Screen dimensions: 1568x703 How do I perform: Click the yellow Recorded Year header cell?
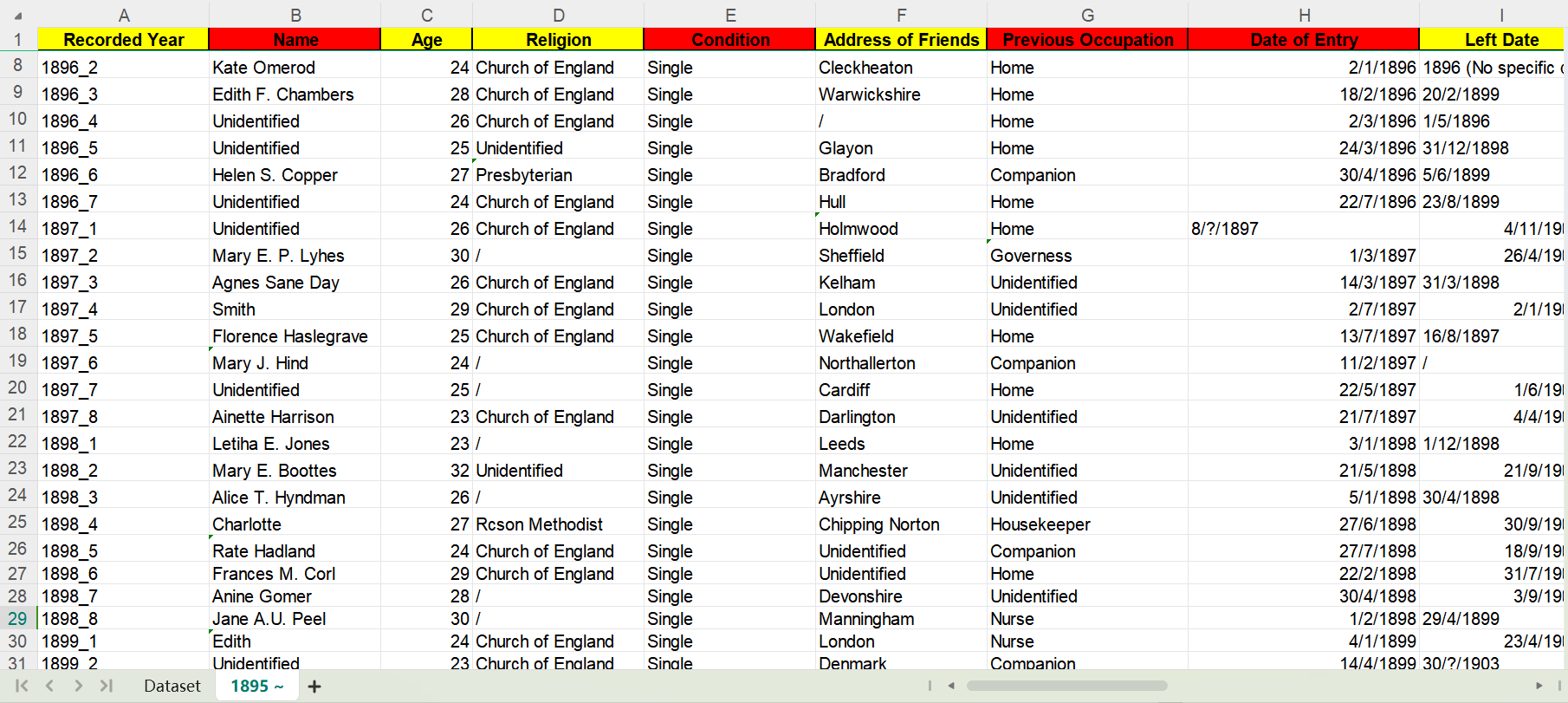click(123, 40)
